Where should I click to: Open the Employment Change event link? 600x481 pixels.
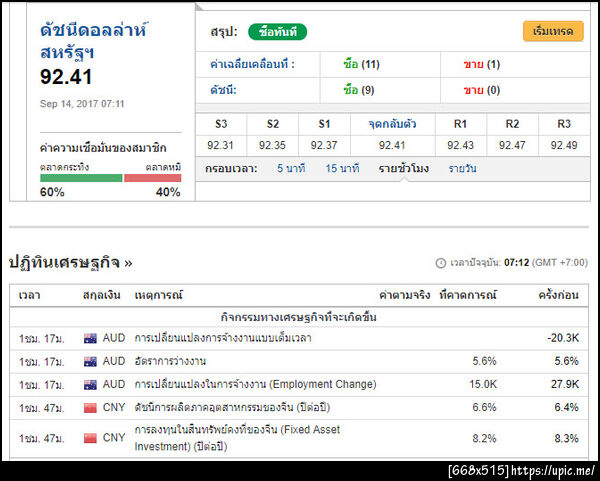255,384
